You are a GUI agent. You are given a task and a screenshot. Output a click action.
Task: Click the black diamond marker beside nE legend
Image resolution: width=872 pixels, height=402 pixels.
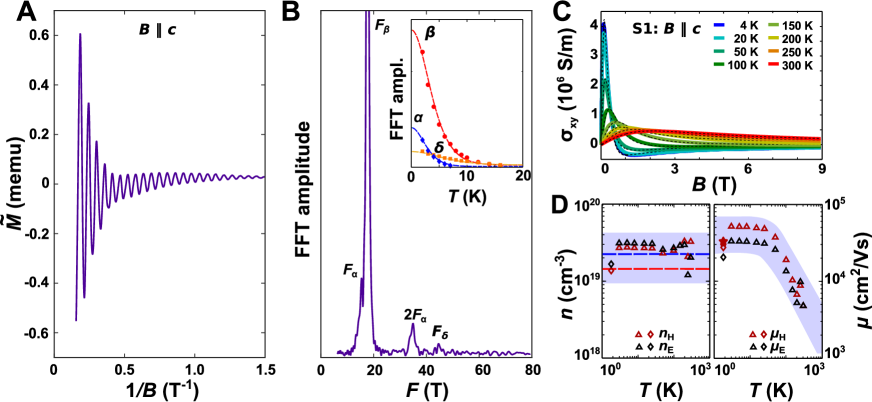click(x=651, y=346)
